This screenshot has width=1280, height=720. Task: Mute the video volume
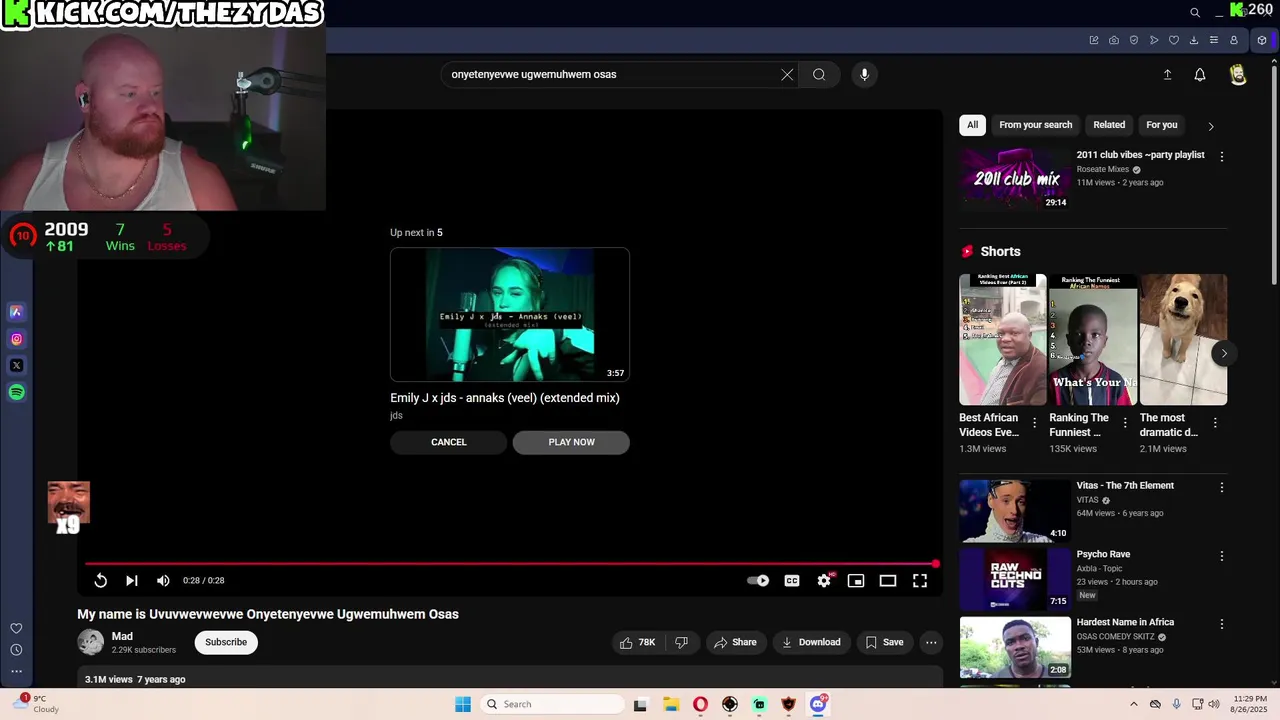tap(163, 581)
